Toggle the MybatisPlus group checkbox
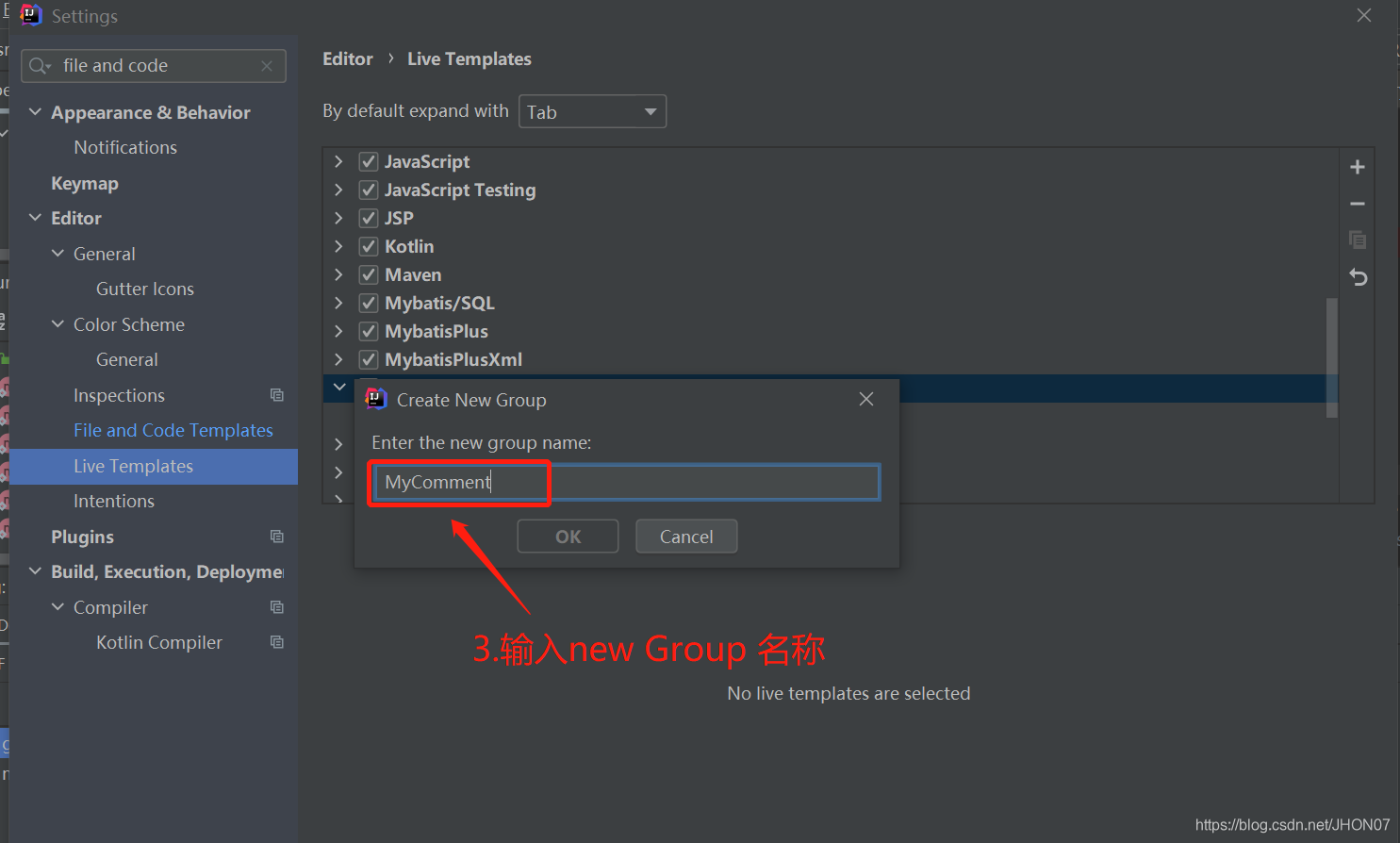The height and width of the screenshot is (843, 1400). [369, 331]
